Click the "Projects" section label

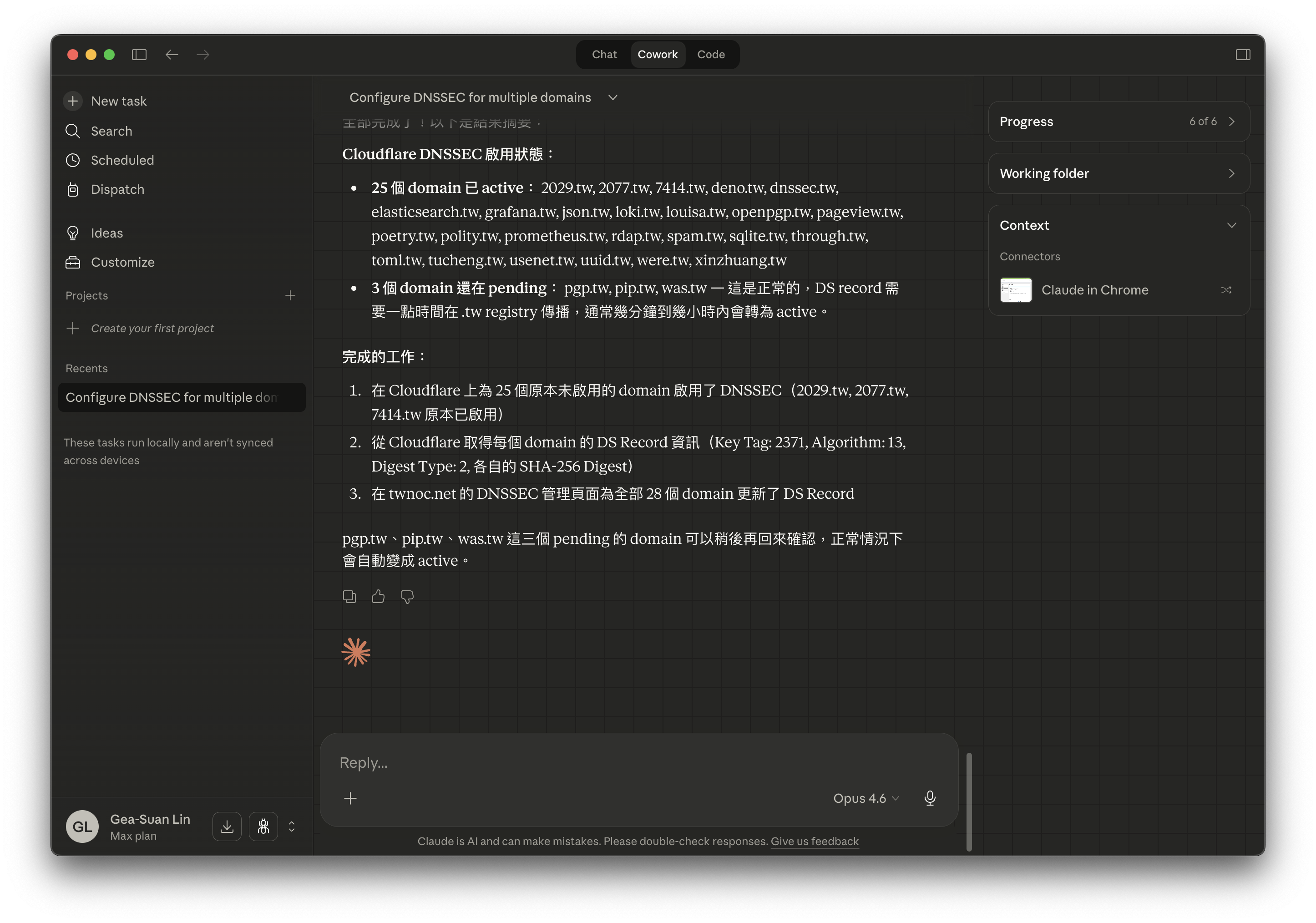point(86,295)
